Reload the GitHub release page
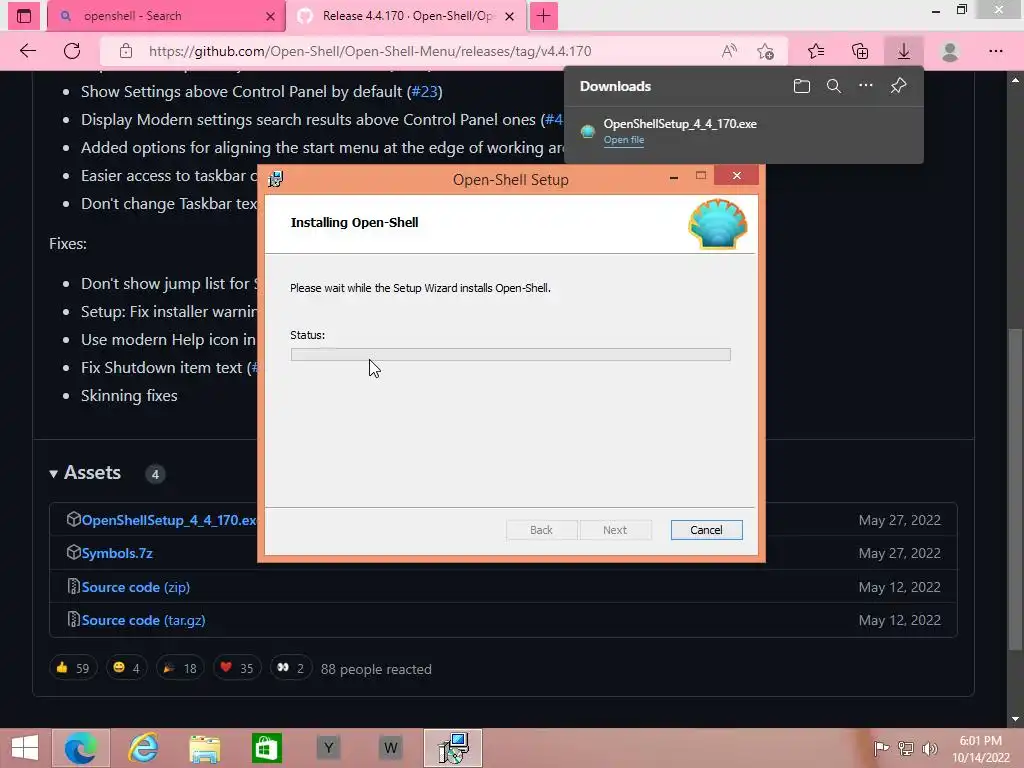This screenshot has height=768, width=1024. click(x=72, y=51)
